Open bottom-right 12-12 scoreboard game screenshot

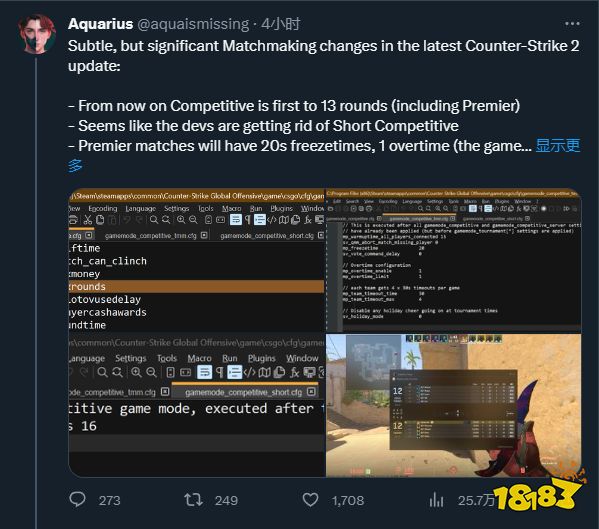click(x=453, y=405)
